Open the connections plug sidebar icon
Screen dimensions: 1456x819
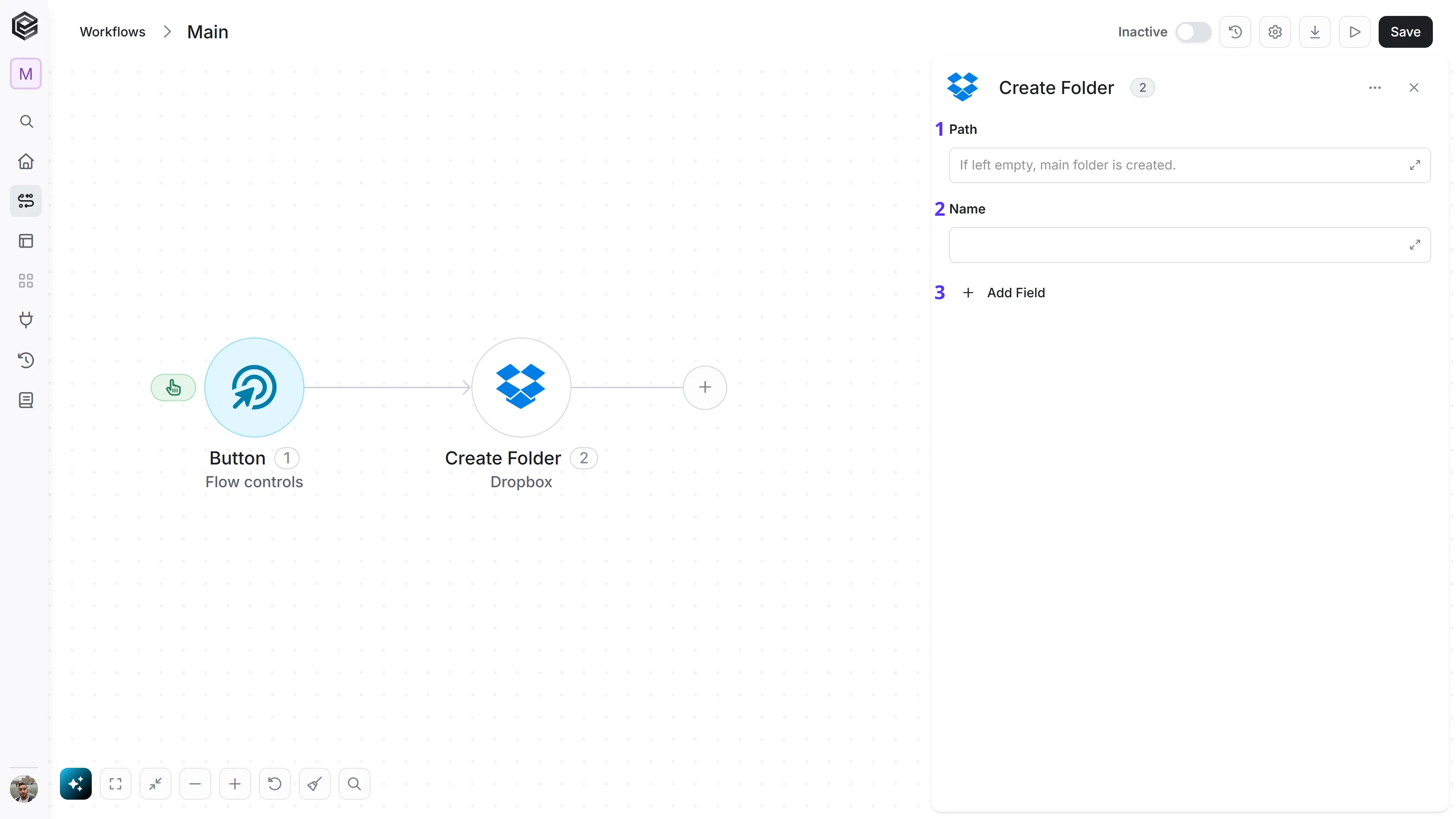[x=26, y=320]
